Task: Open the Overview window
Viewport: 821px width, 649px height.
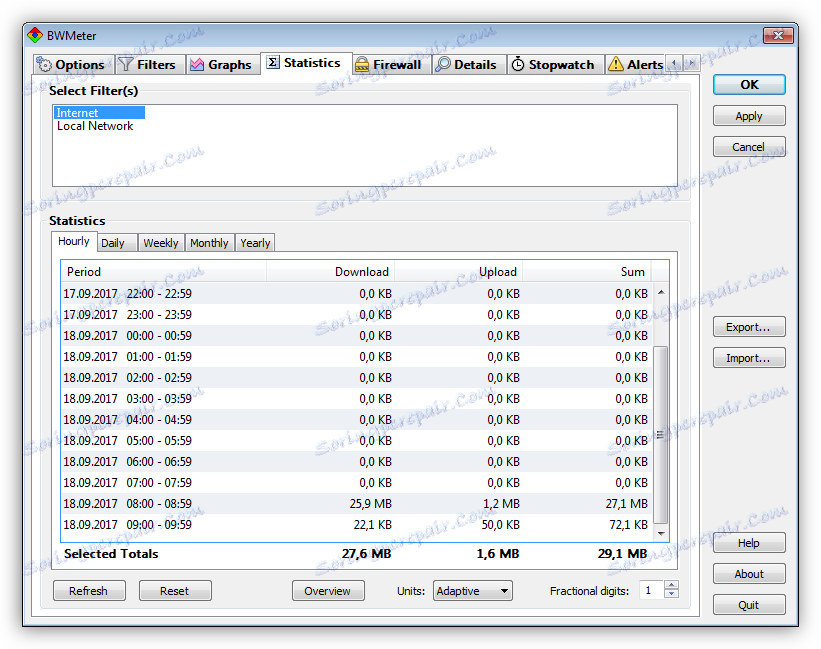Action: click(328, 590)
